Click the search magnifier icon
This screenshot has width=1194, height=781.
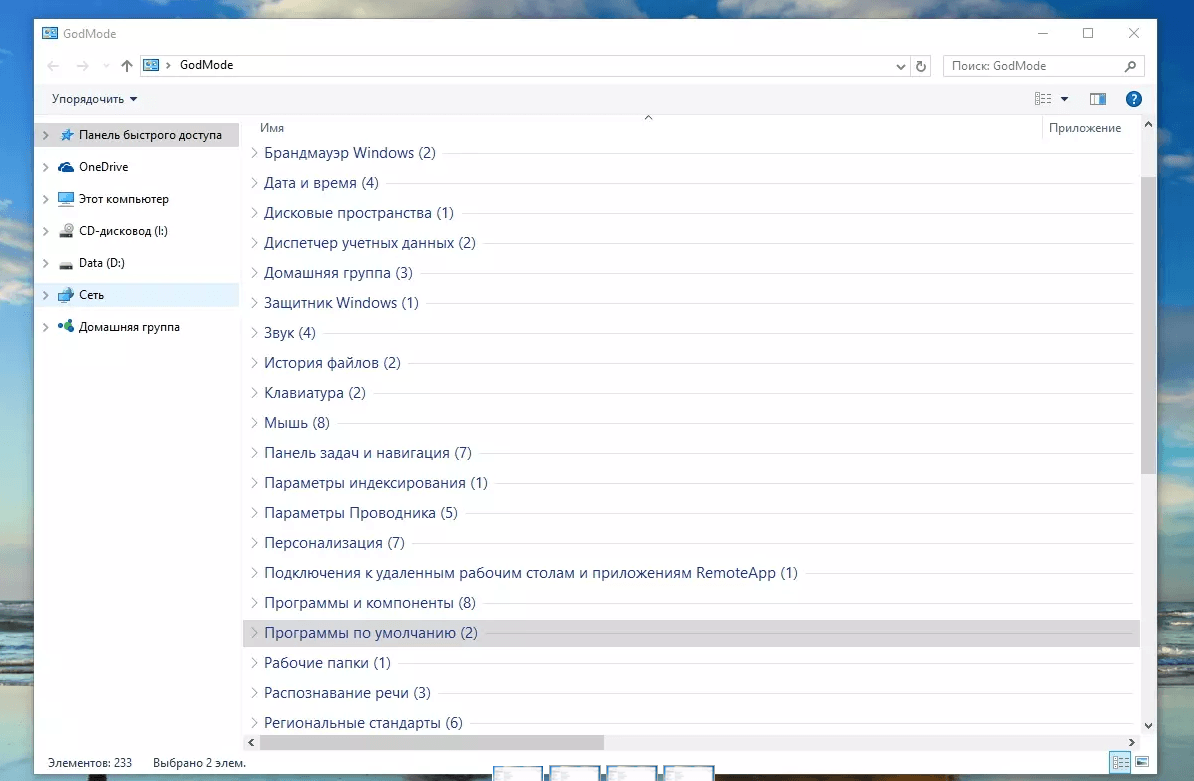1130,66
